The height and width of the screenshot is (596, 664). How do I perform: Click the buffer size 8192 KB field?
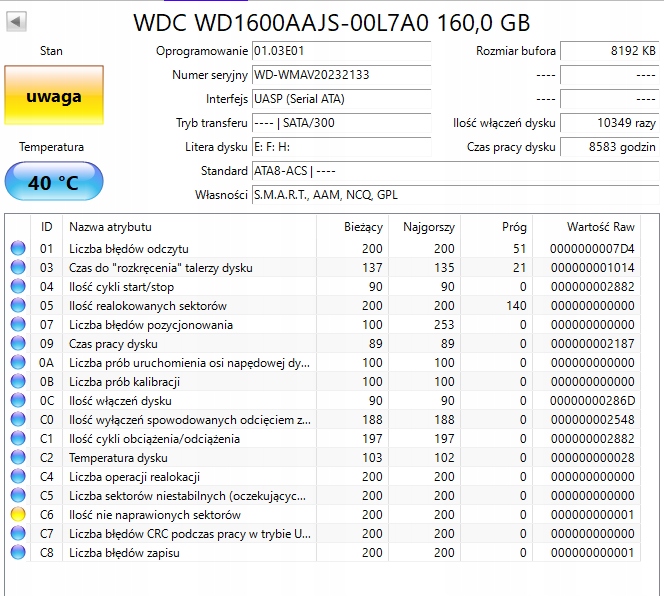(x=609, y=50)
